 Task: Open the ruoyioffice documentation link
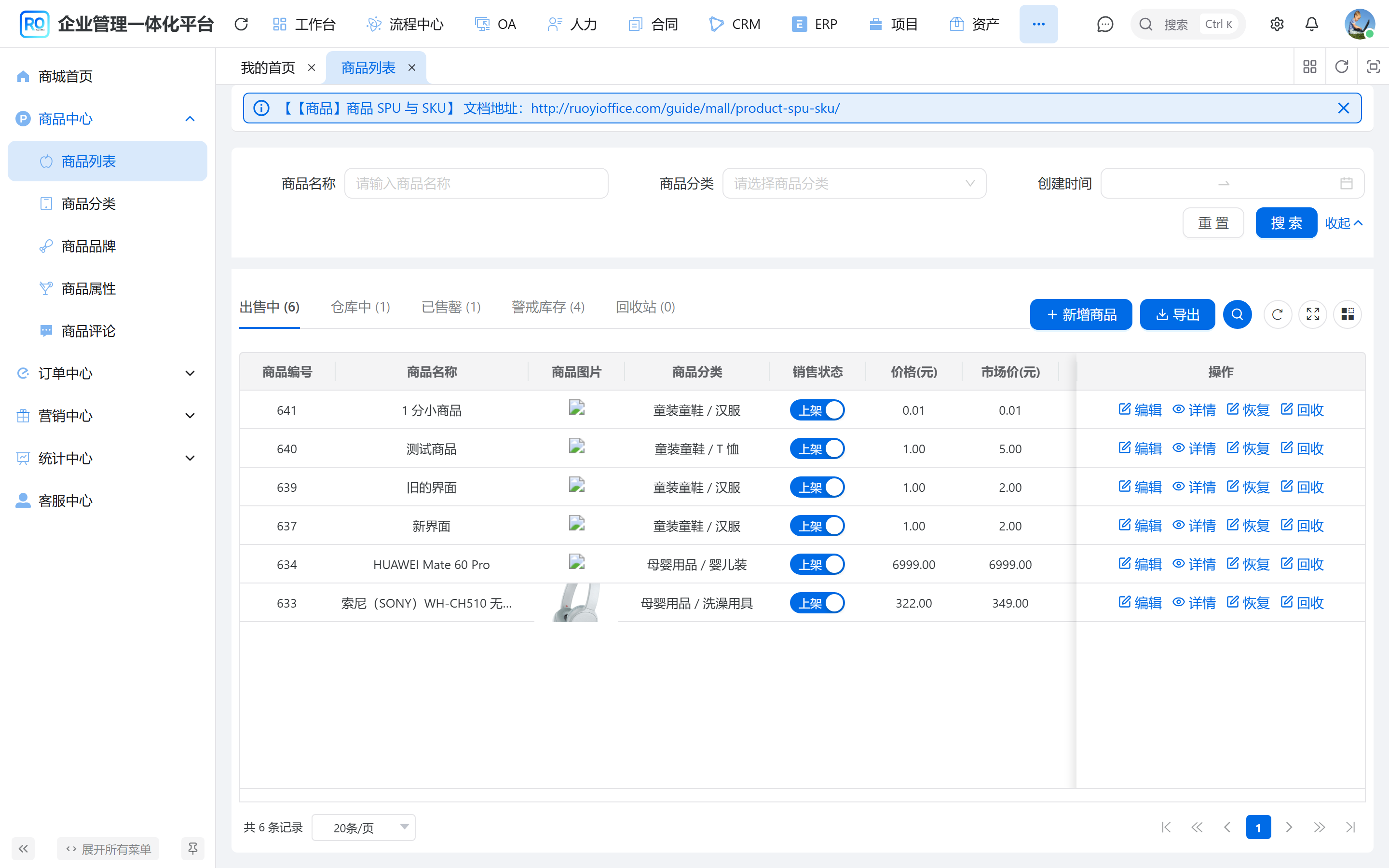tap(685, 108)
